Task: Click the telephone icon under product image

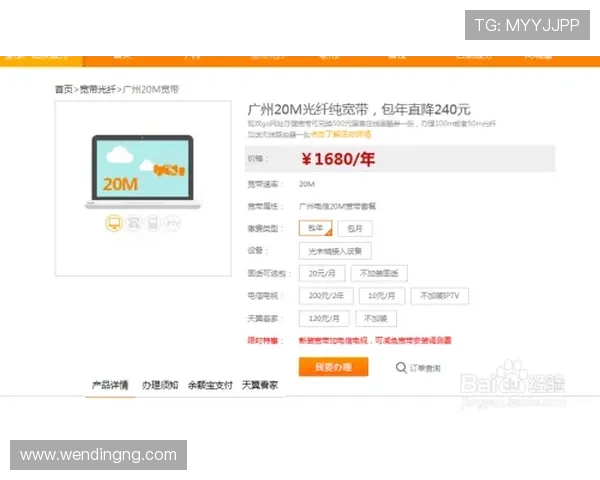Action: tap(134, 223)
